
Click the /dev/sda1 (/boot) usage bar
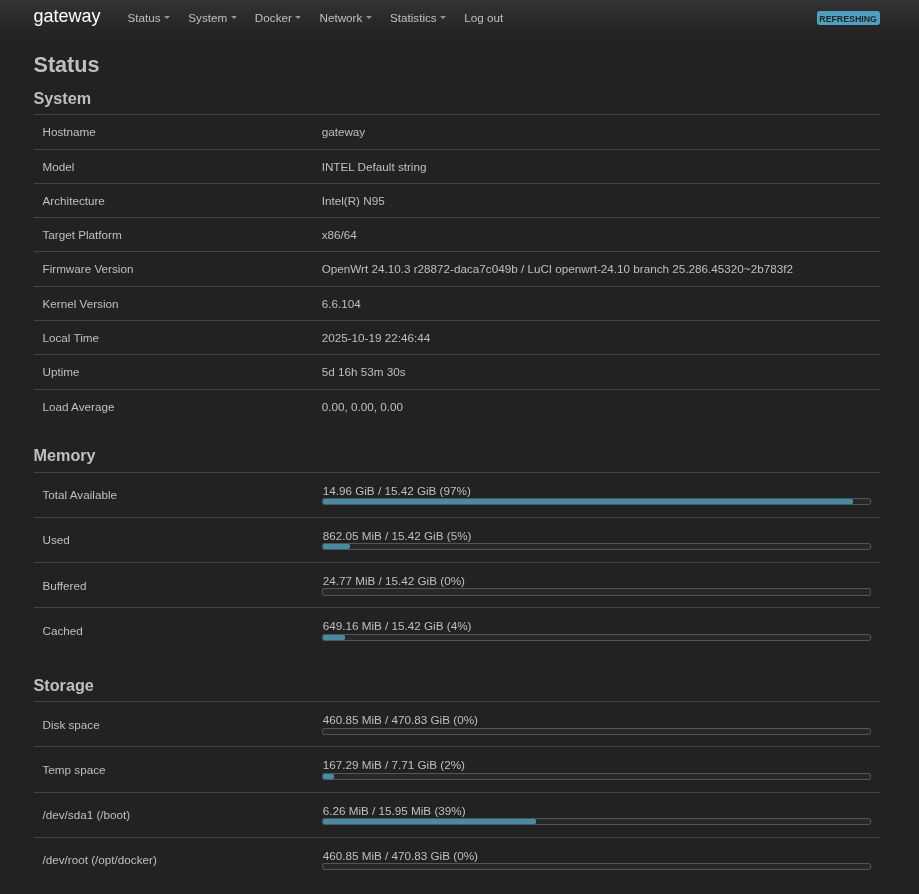pyautogui.click(x=596, y=822)
